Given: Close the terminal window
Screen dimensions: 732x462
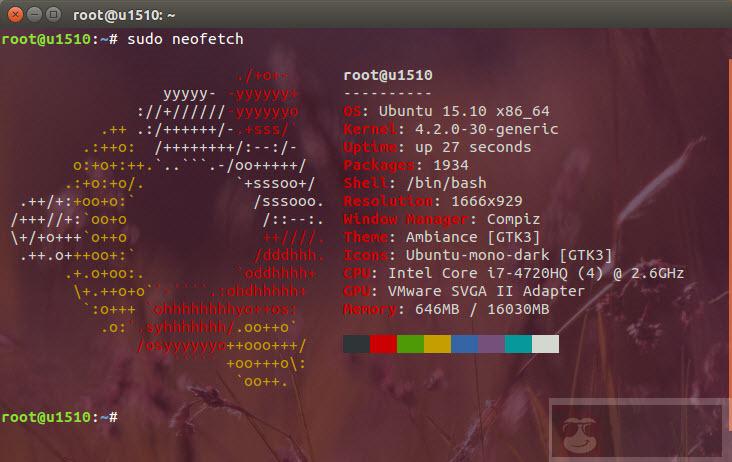Looking at the screenshot, I should 15,14.
